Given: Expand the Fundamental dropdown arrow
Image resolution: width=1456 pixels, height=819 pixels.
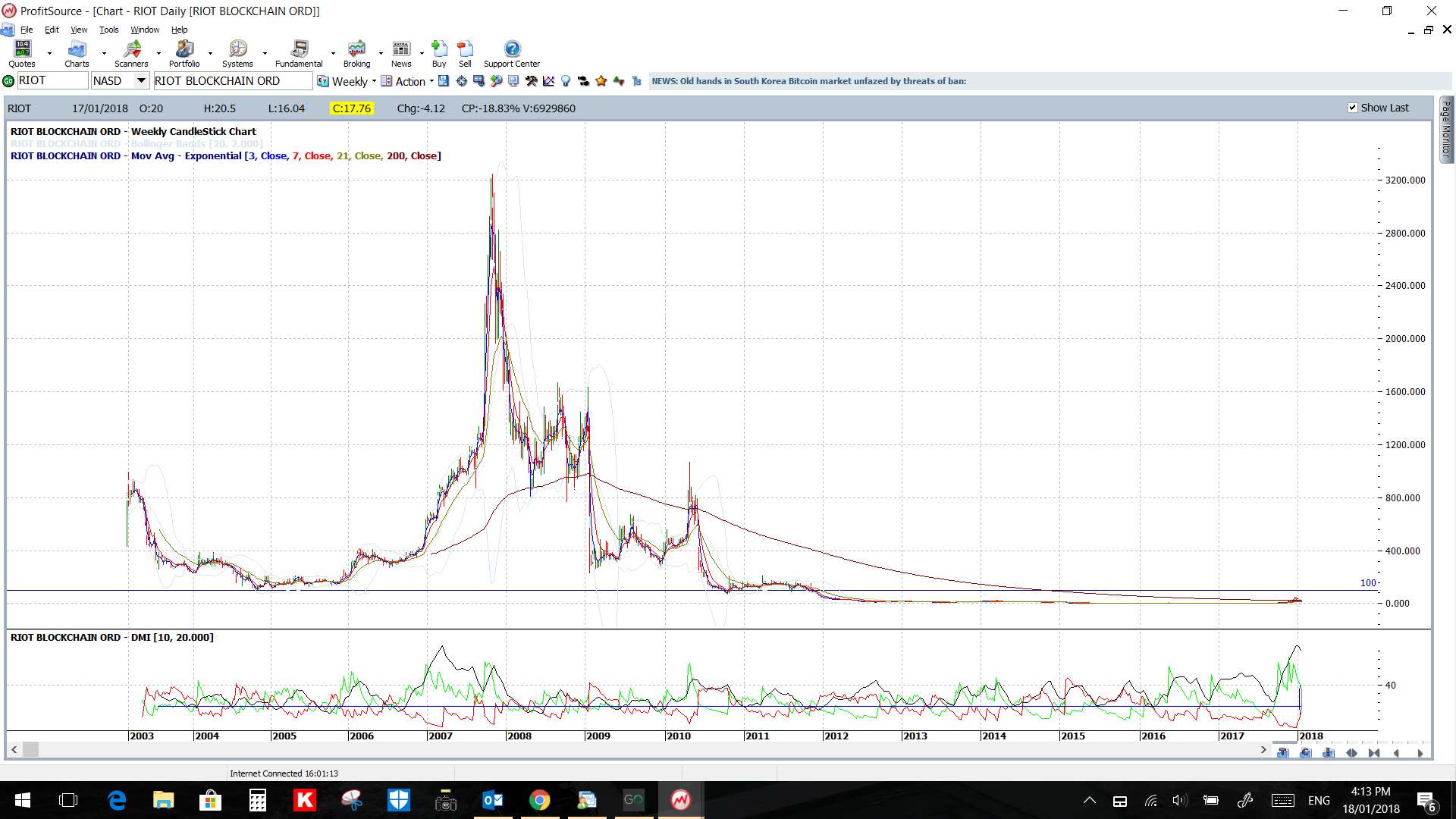Looking at the screenshot, I should tap(333, 54).
